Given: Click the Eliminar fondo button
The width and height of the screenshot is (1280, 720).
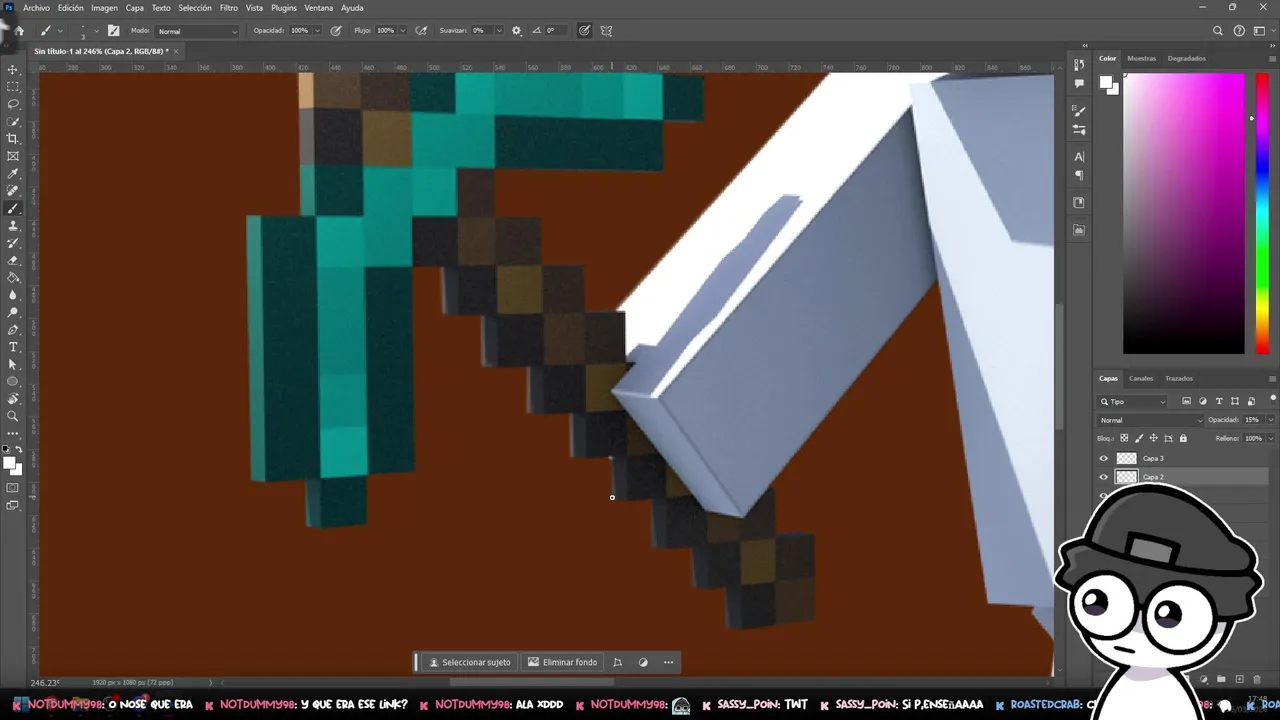Looking at the screenshot, I should (563, 662).
